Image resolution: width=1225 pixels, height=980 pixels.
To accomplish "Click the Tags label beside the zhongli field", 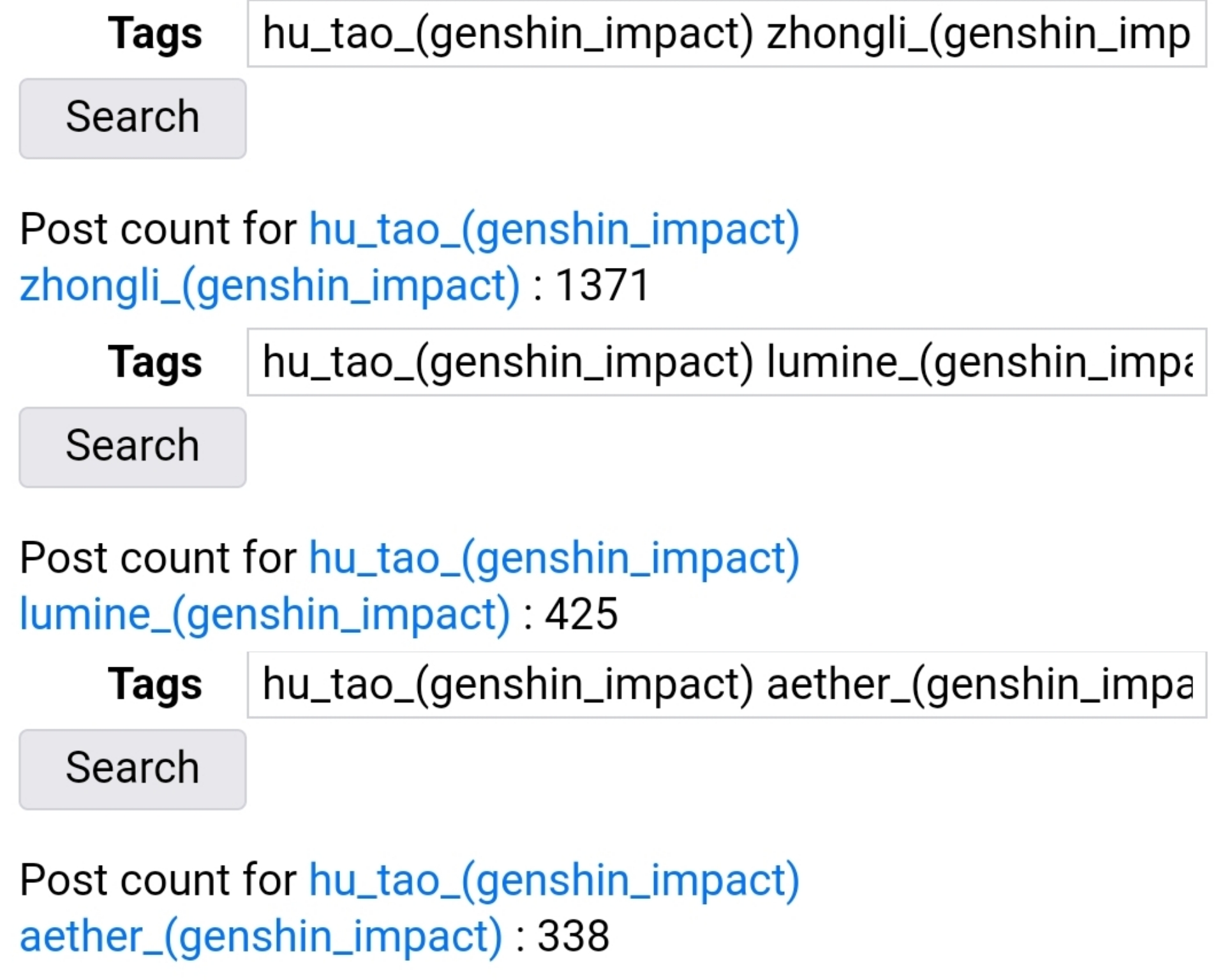I will click(154, 33).
